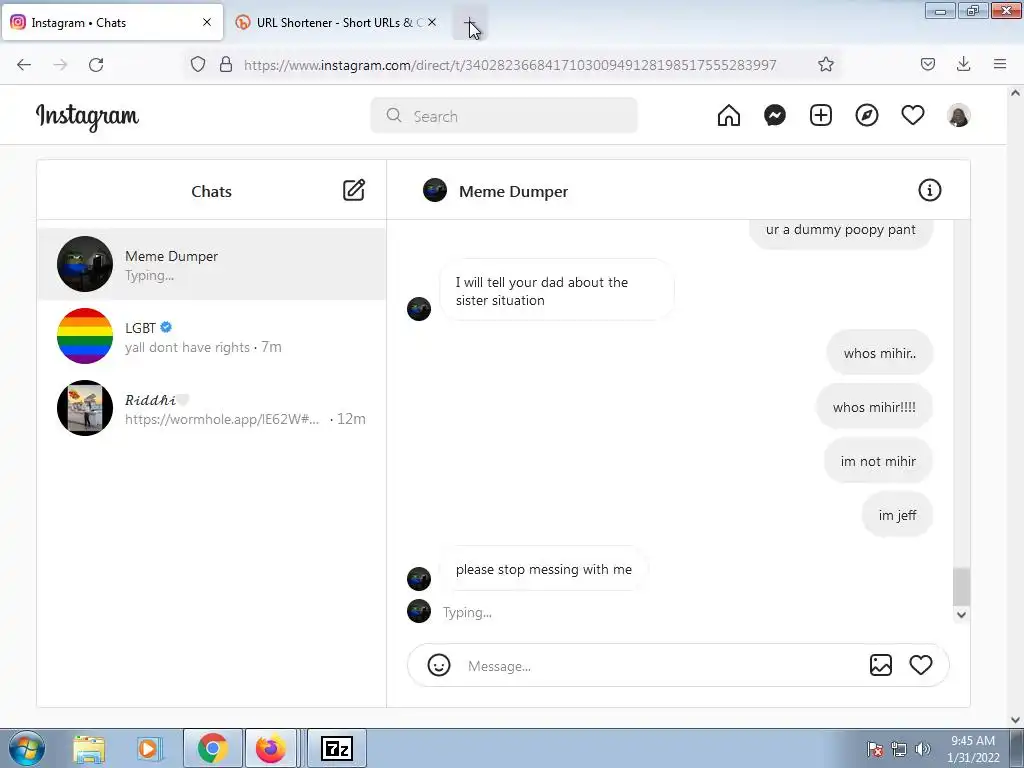Open Chrome from the taskbar
Viewport: 1024px width, 768px height.
click(213, 748)
